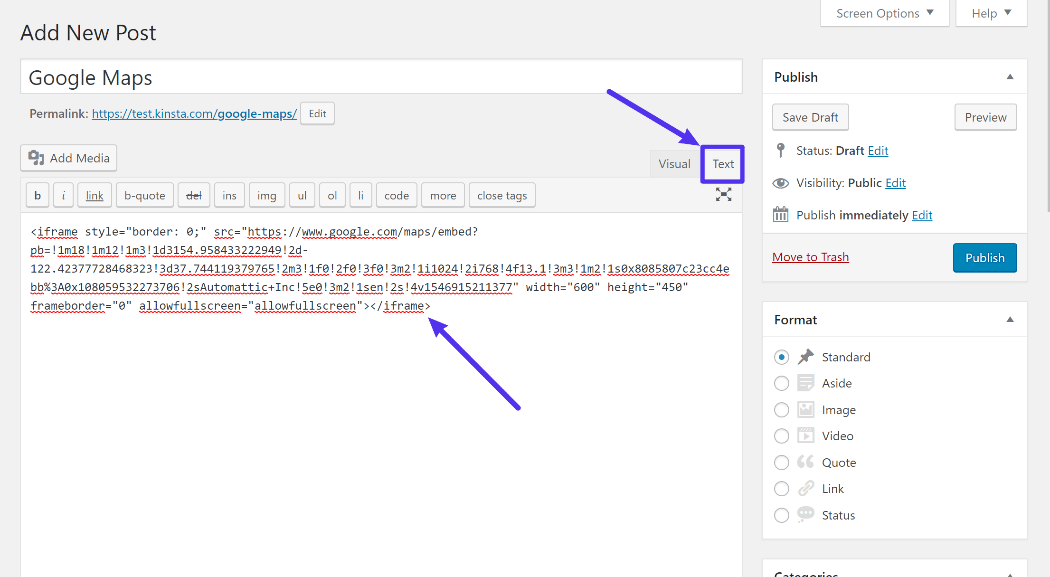Image resolution: width=1050 pixels, height=577 pixels.
Task: Collapse the Publish panel
Action: tap(1009, 76)
